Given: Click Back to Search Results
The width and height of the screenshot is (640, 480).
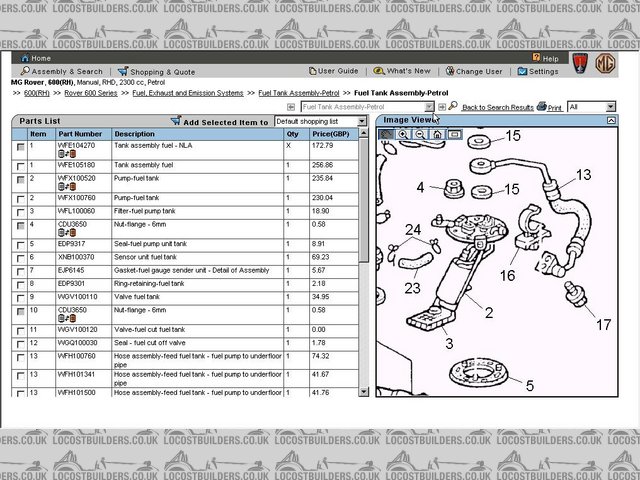Looking at the screenshot, I should [x=498, y=107].
